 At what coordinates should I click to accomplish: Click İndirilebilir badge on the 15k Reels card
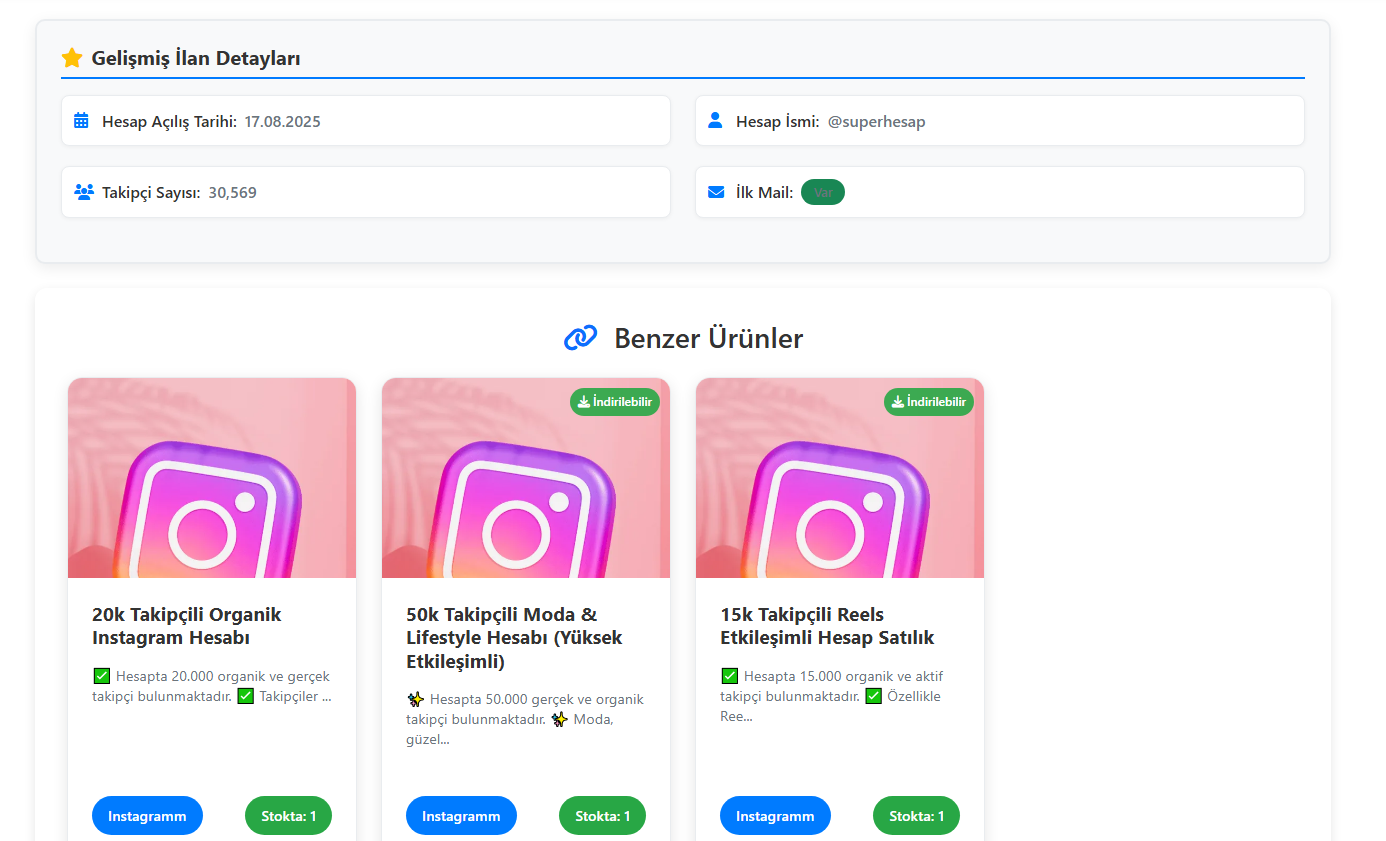pyautogui.click(x=929, y=402)
